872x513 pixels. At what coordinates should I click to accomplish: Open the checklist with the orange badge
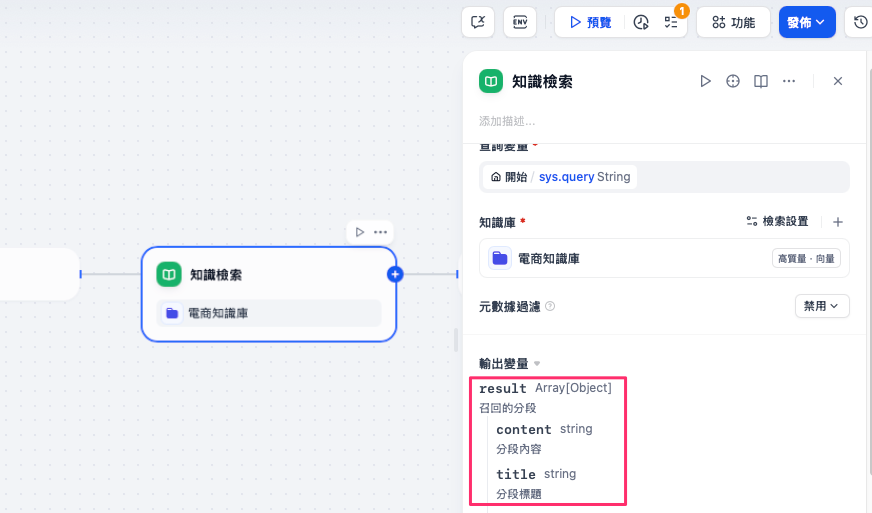click(671, 22)
